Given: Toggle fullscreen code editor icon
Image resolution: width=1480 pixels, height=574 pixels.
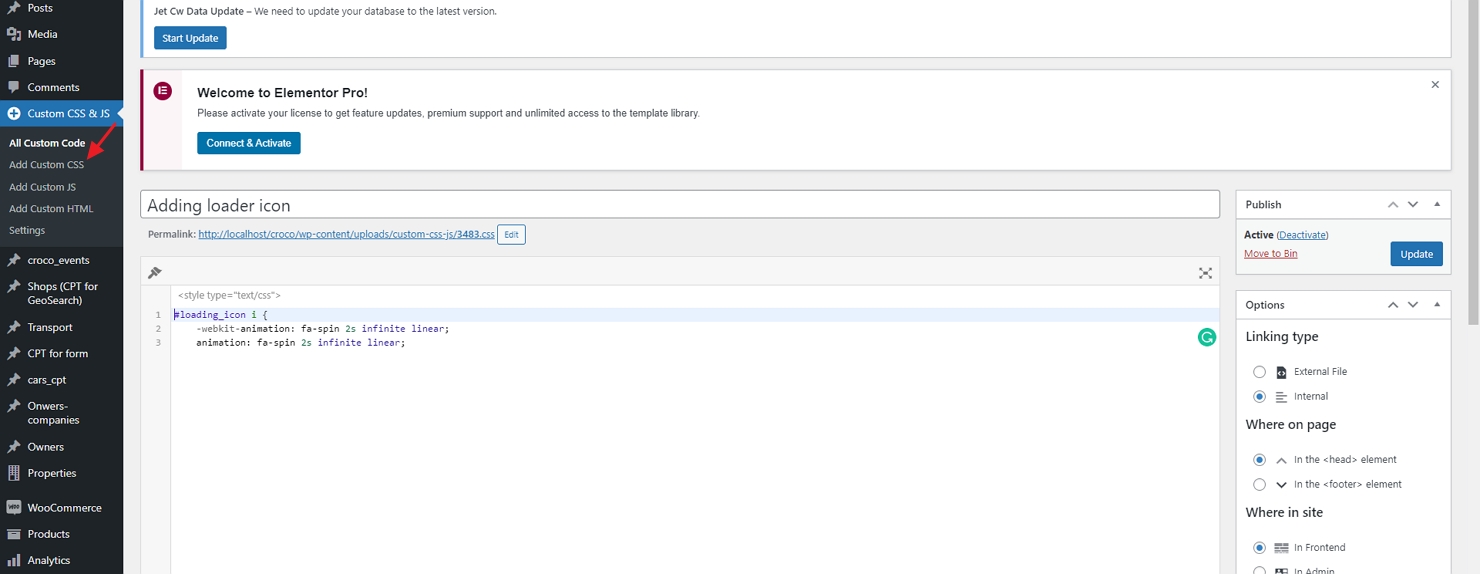Looking at the screenshot, I should (x=1205, y=273).
